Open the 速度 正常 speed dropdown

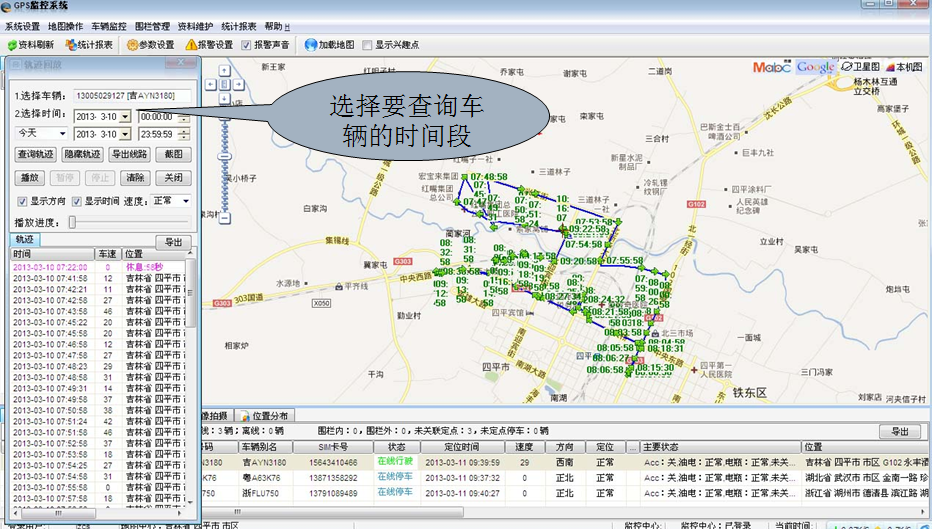pos(186,201)
